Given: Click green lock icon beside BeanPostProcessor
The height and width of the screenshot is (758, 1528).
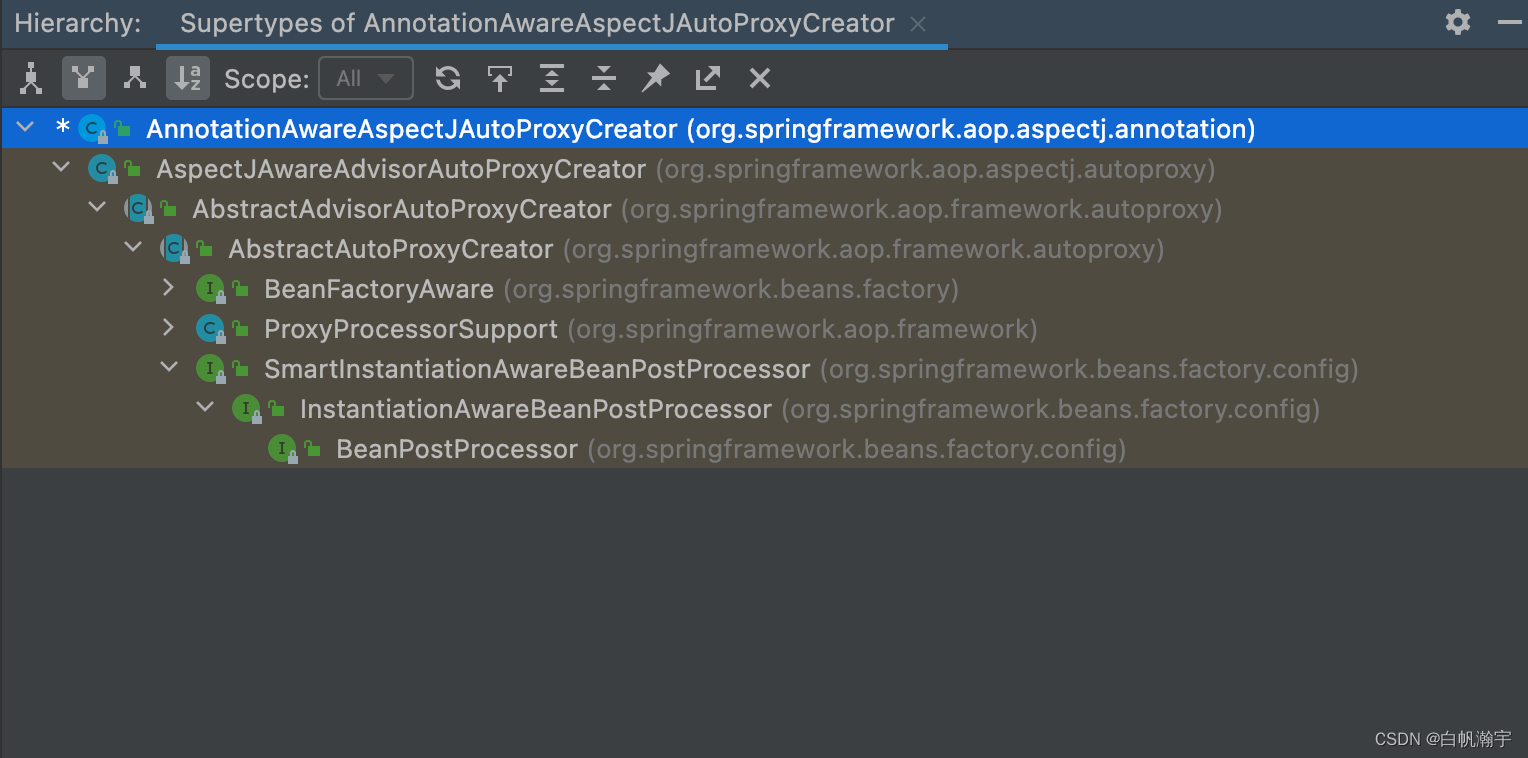Looking at the screenshot, I should click(312, 449).
